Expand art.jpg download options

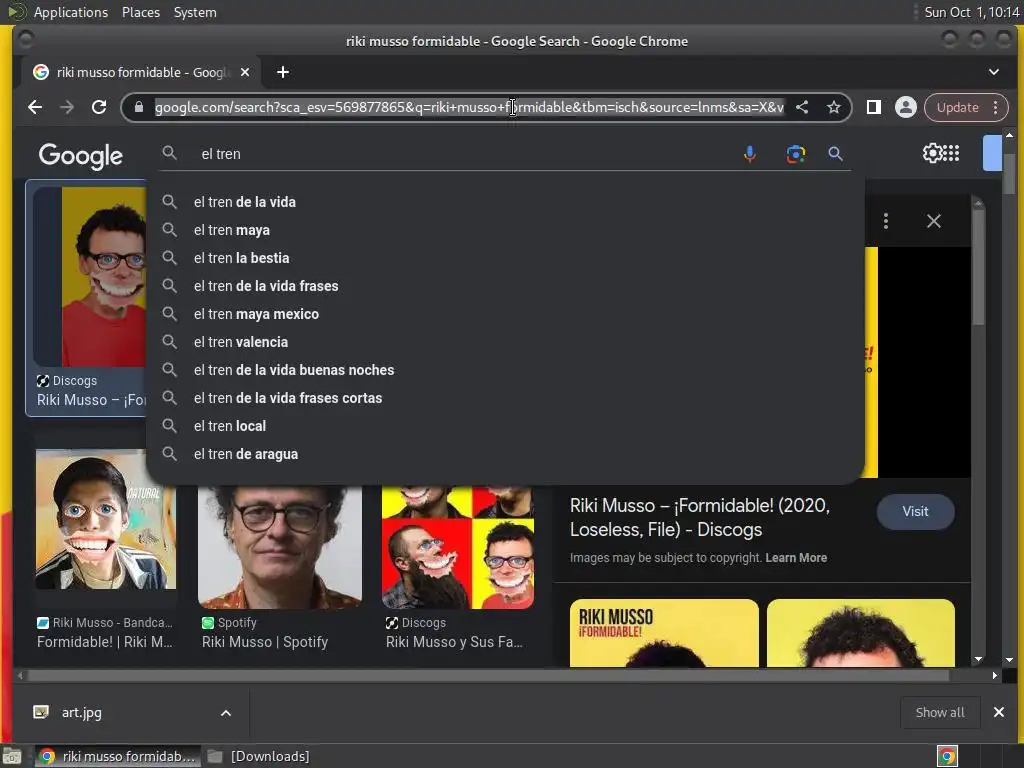(226, 713)
